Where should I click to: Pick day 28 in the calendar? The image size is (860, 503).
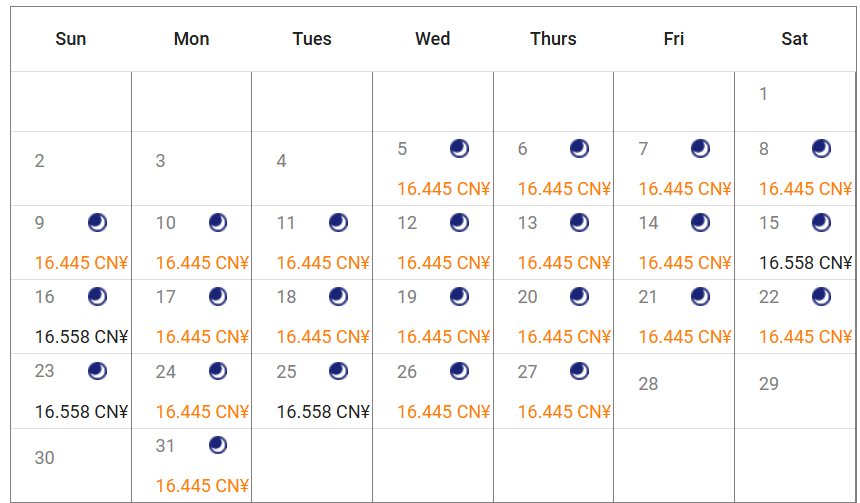click(648, 384)
